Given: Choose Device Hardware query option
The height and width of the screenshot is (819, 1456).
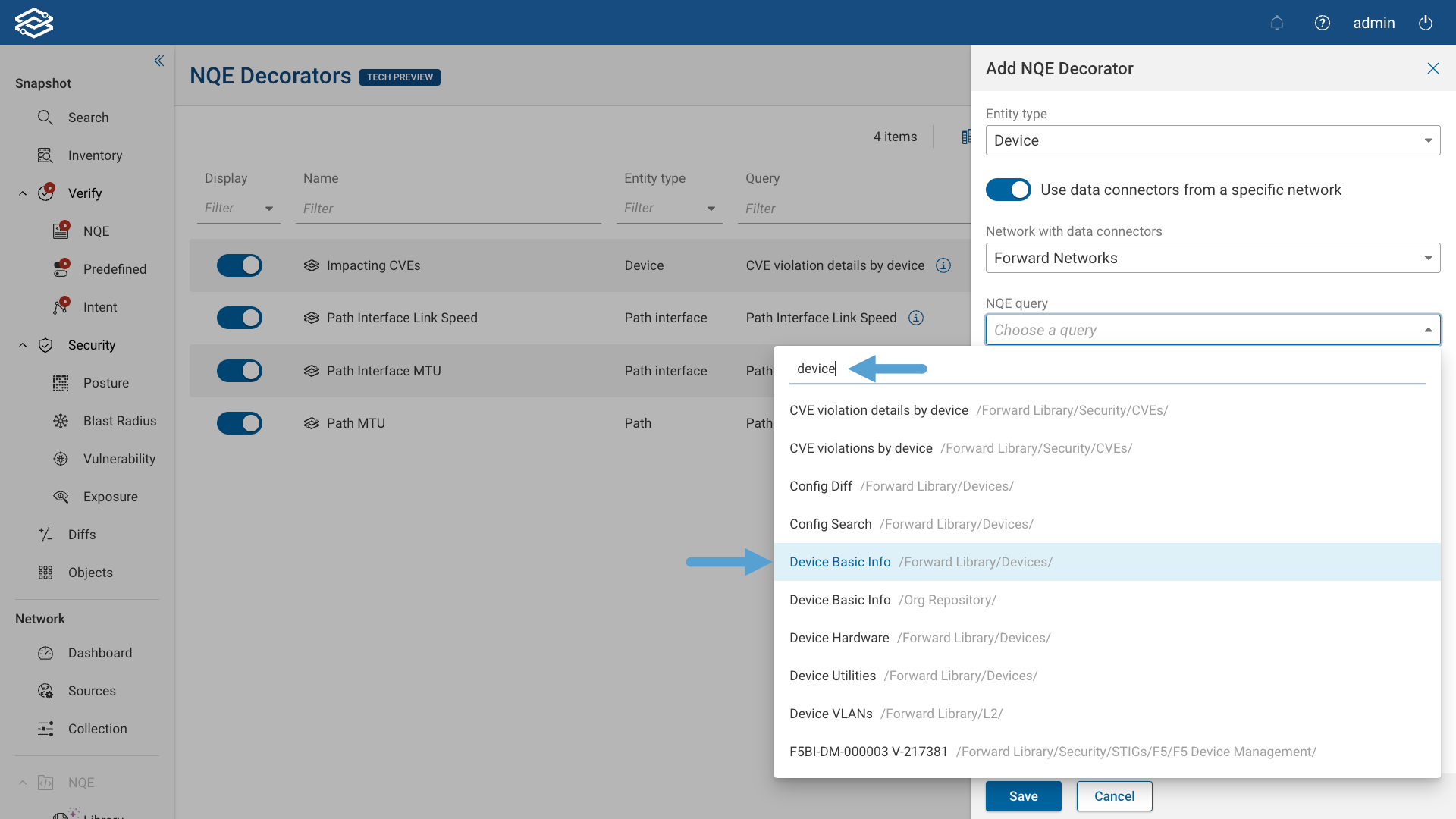Looking at the screenshot, I should [x=839, y=638].
